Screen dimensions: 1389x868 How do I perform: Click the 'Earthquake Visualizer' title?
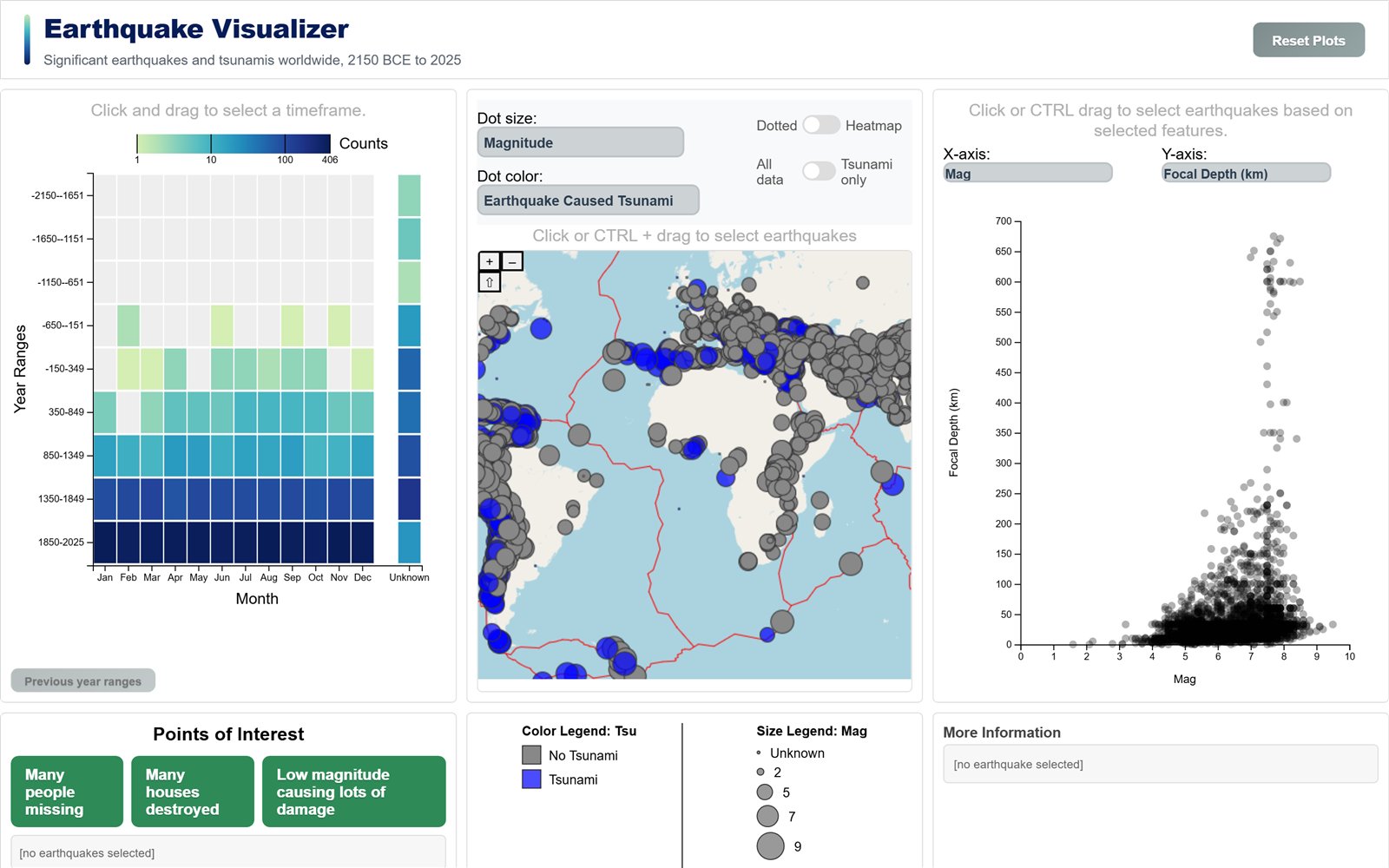coord(196,29)
